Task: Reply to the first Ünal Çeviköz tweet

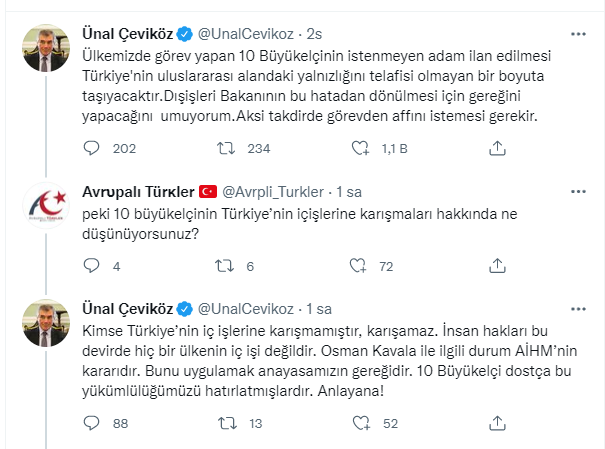Action: coord(92,148)
